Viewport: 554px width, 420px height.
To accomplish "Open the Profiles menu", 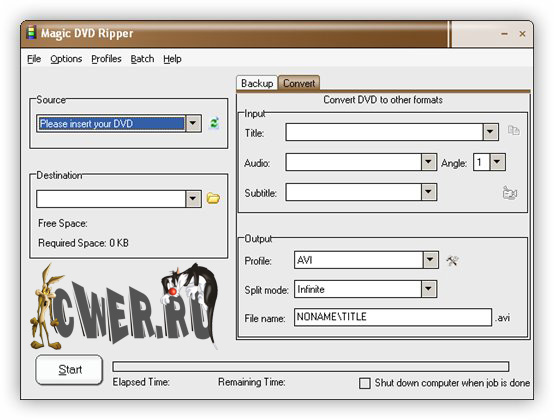I will tap(106, 59).
